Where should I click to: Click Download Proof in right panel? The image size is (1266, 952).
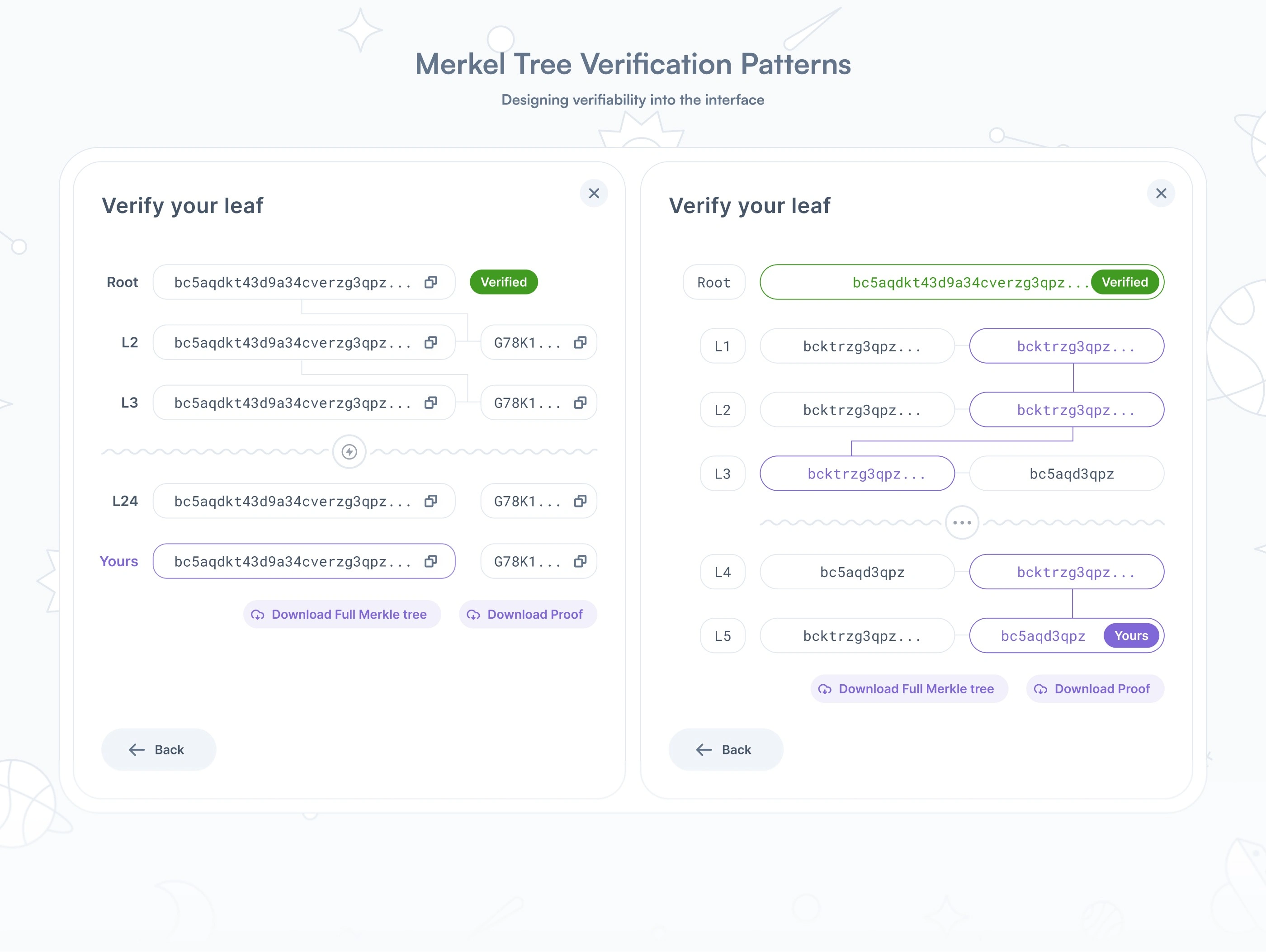(1095, 689)
